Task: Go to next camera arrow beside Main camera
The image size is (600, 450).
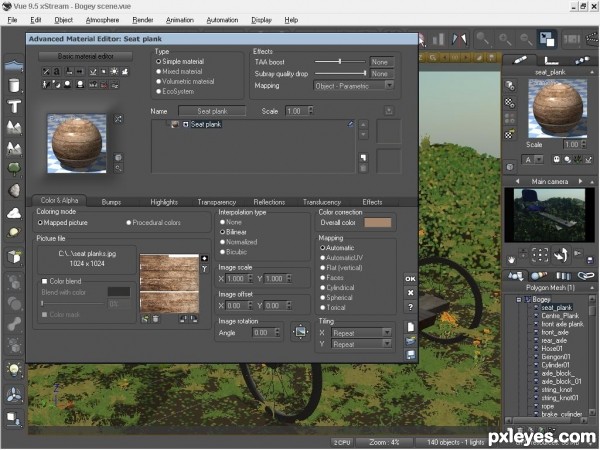Action: pos(580,181)
